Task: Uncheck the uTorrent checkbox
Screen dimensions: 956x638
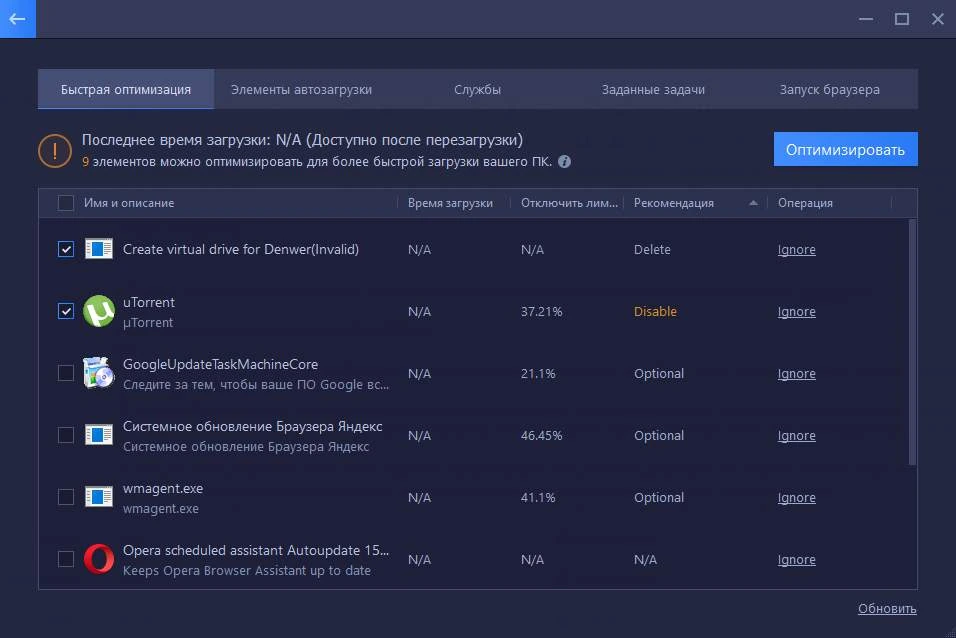Action: tap(66, 311)
